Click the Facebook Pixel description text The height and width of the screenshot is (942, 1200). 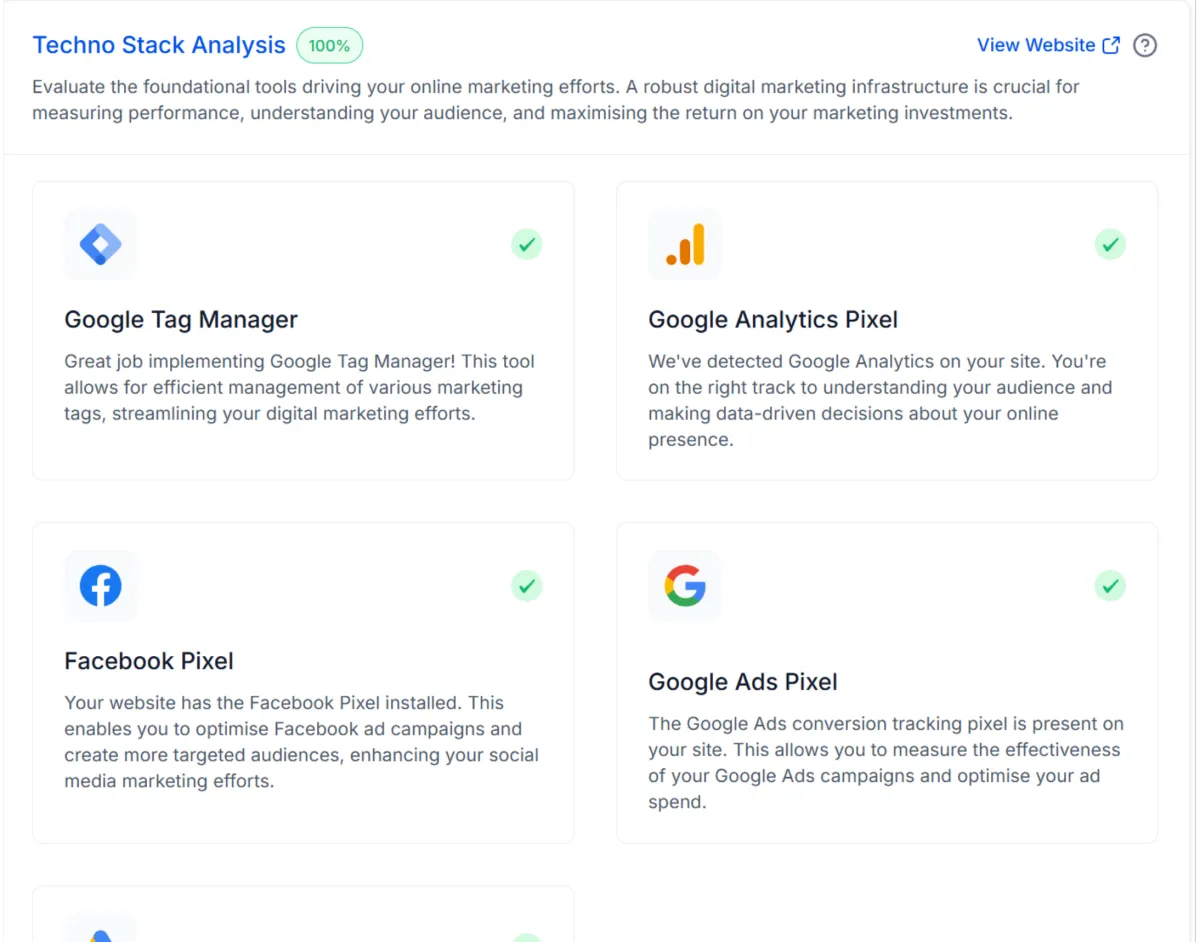coord(301,742)
